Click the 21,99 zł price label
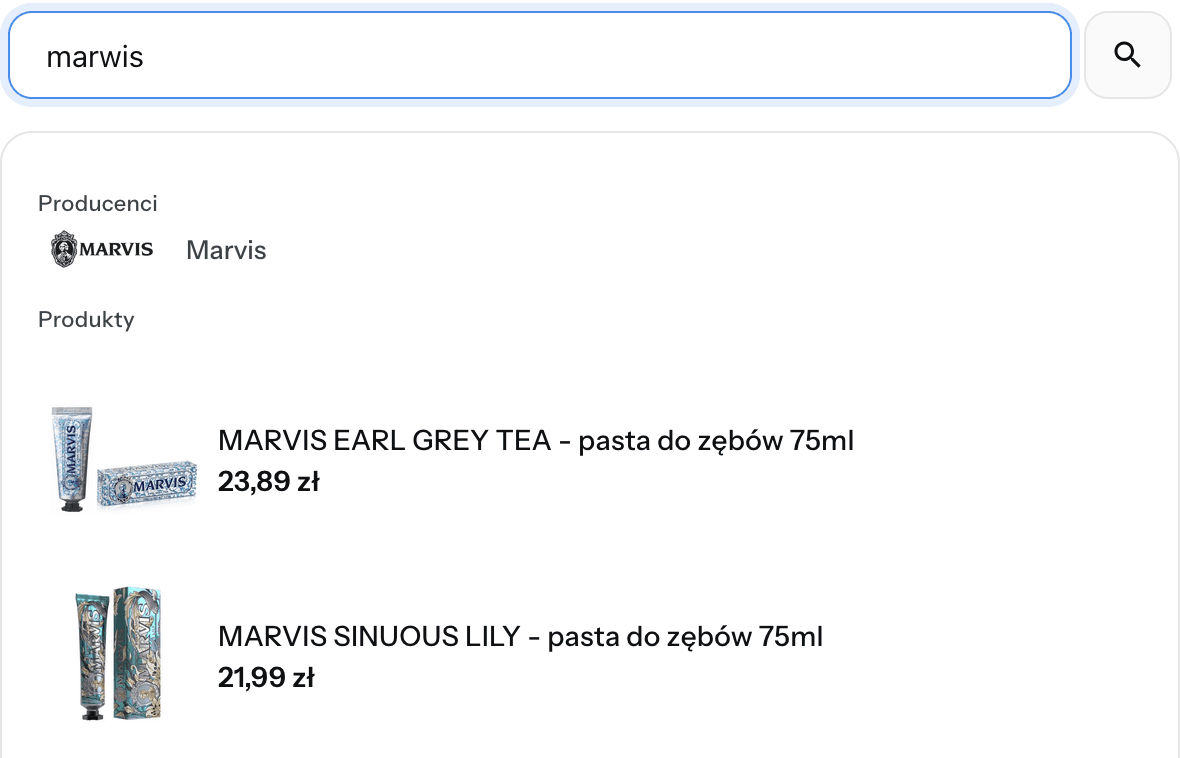 point(266,677)
